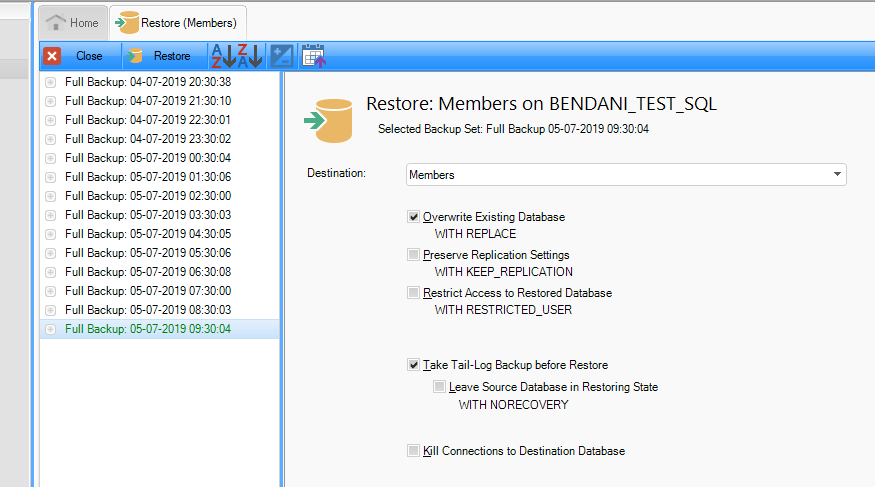Click the large database restore icon in header
875x487 pixels.
pyautogui.click(x=329, y=120)
